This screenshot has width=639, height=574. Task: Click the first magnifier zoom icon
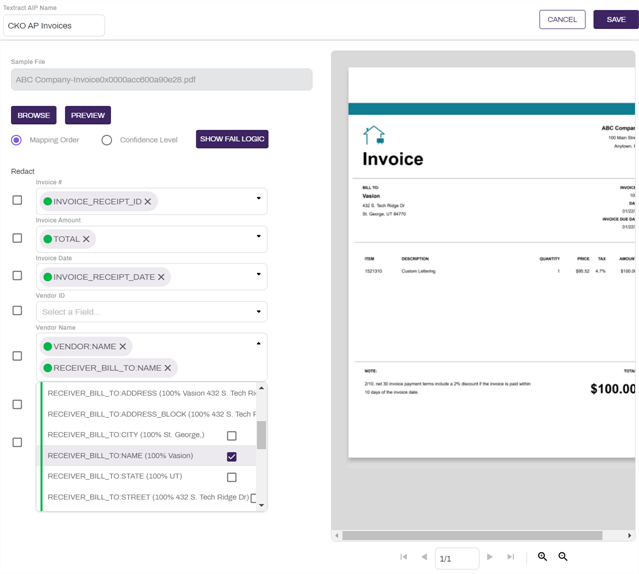pos(542,556)
